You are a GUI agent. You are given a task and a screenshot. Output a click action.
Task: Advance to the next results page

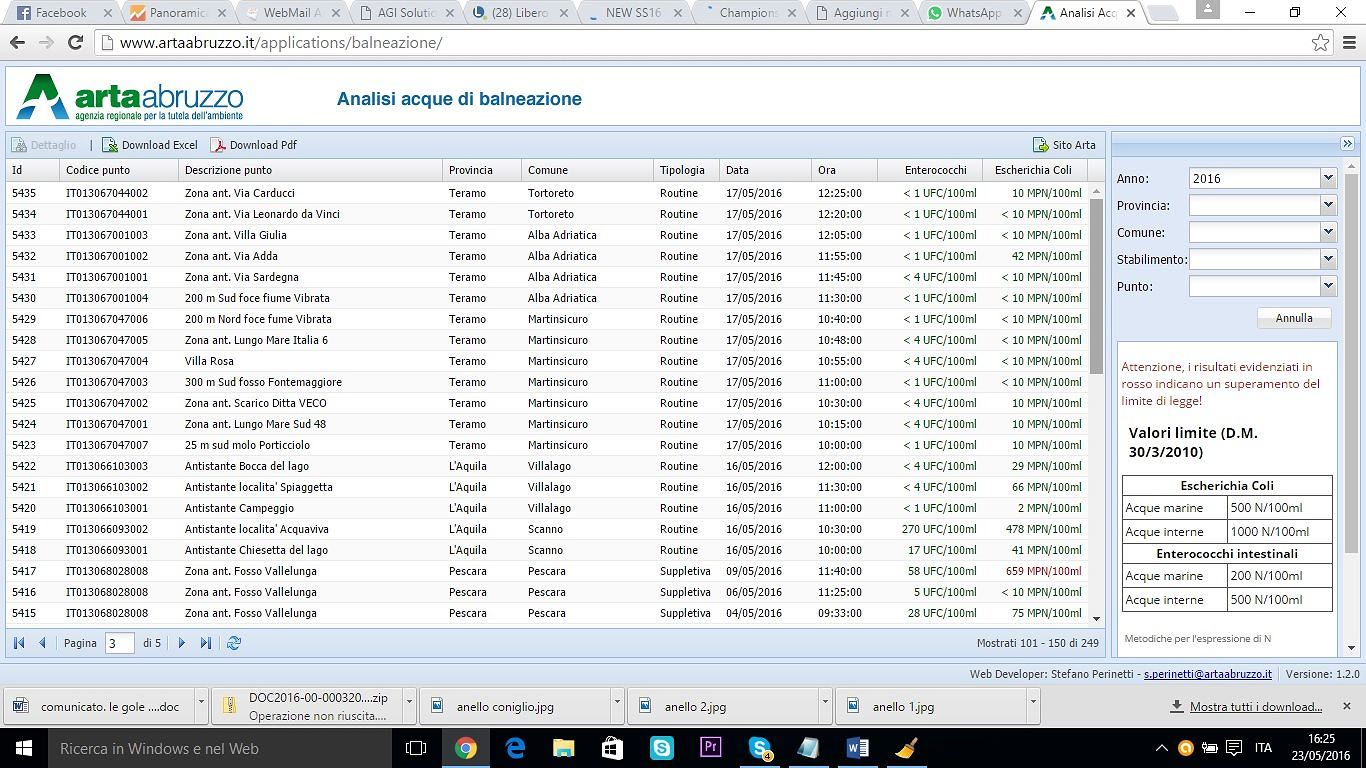(x=181, y=643)
